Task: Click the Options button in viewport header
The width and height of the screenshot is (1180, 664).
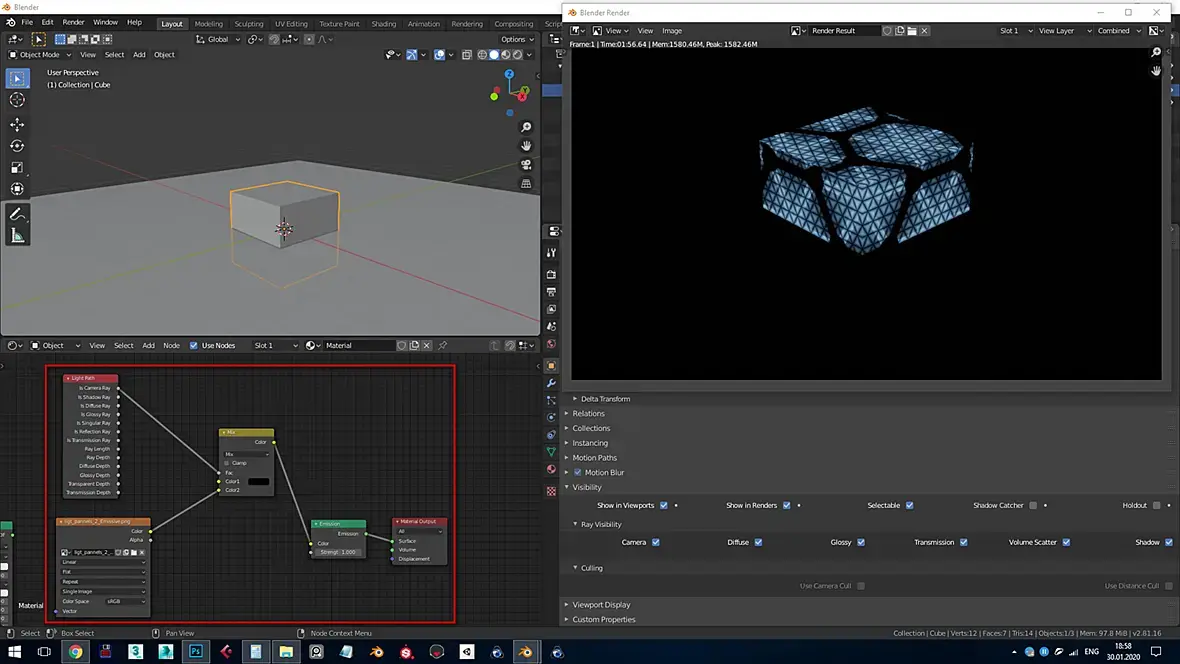Action: coord(515,39)
